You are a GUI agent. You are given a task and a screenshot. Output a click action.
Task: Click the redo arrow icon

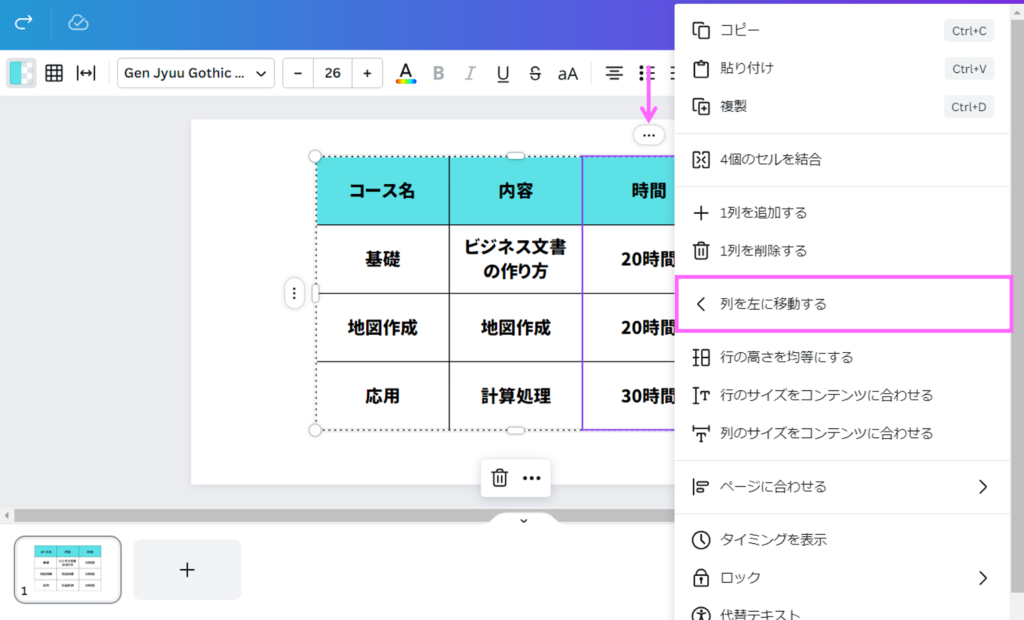point(24,22)
